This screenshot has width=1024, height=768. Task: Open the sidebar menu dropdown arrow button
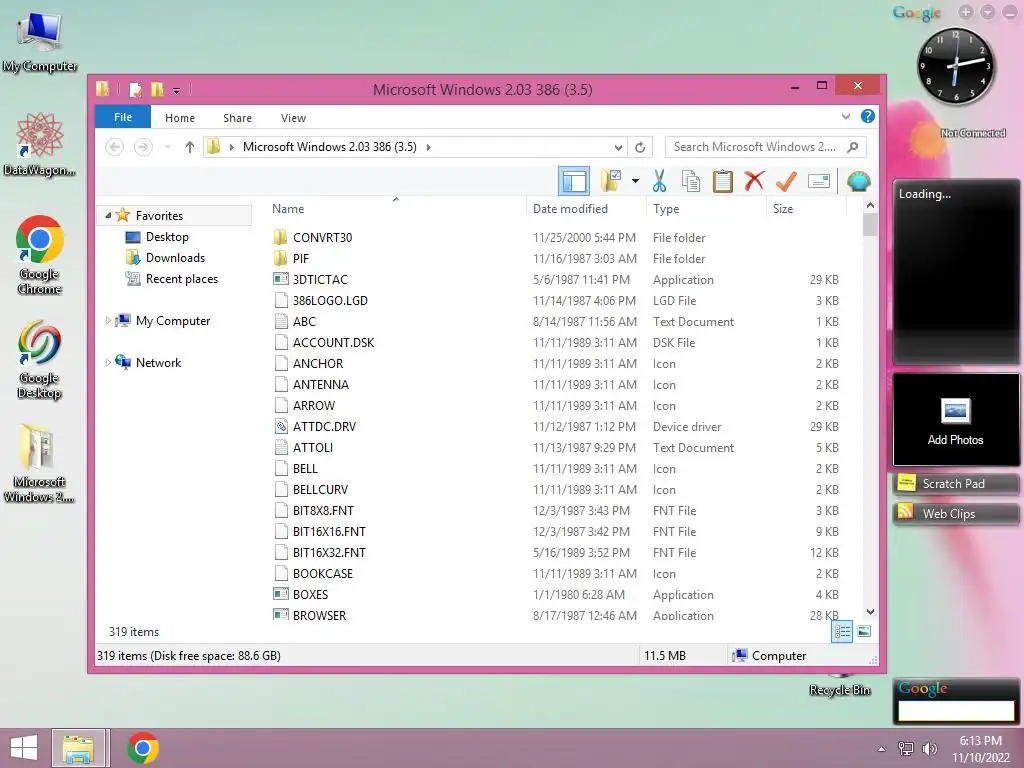click(x=988, y=12)
